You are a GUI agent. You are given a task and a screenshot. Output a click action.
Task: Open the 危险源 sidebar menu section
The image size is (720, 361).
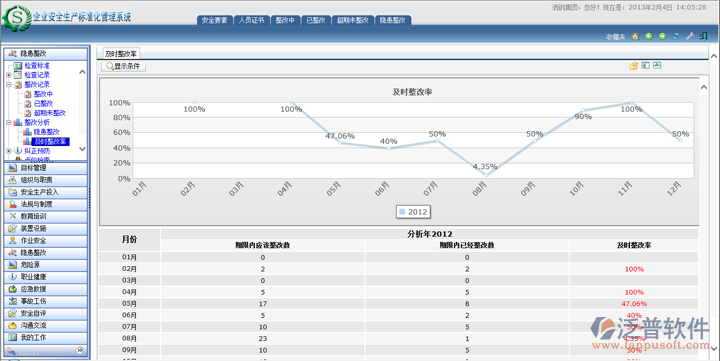click(x=45, y=265)
